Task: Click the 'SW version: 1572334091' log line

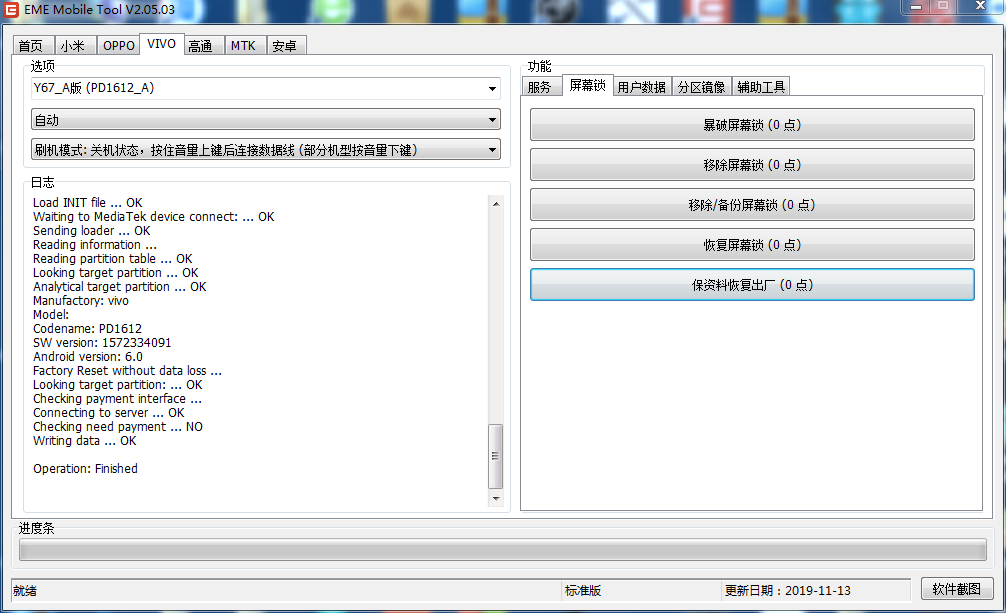Action: 103,343
